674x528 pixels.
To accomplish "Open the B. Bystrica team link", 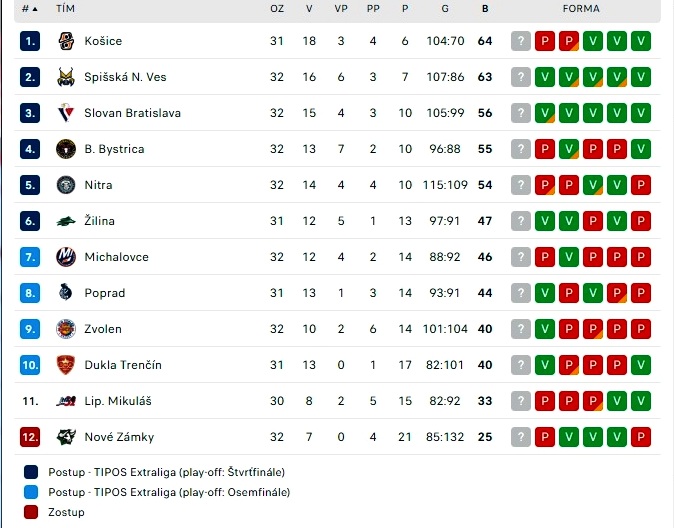I will pos(114,149).
